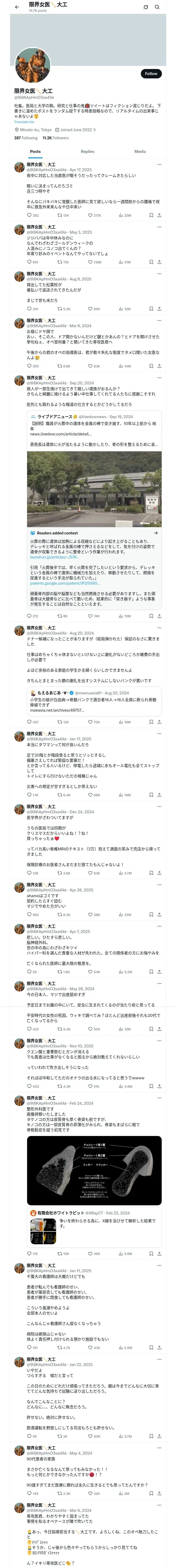Open the Media tab
Image resolution: width=176 pixels, height=1568 pixels.
pyautogui.click(x=139, y=152)
